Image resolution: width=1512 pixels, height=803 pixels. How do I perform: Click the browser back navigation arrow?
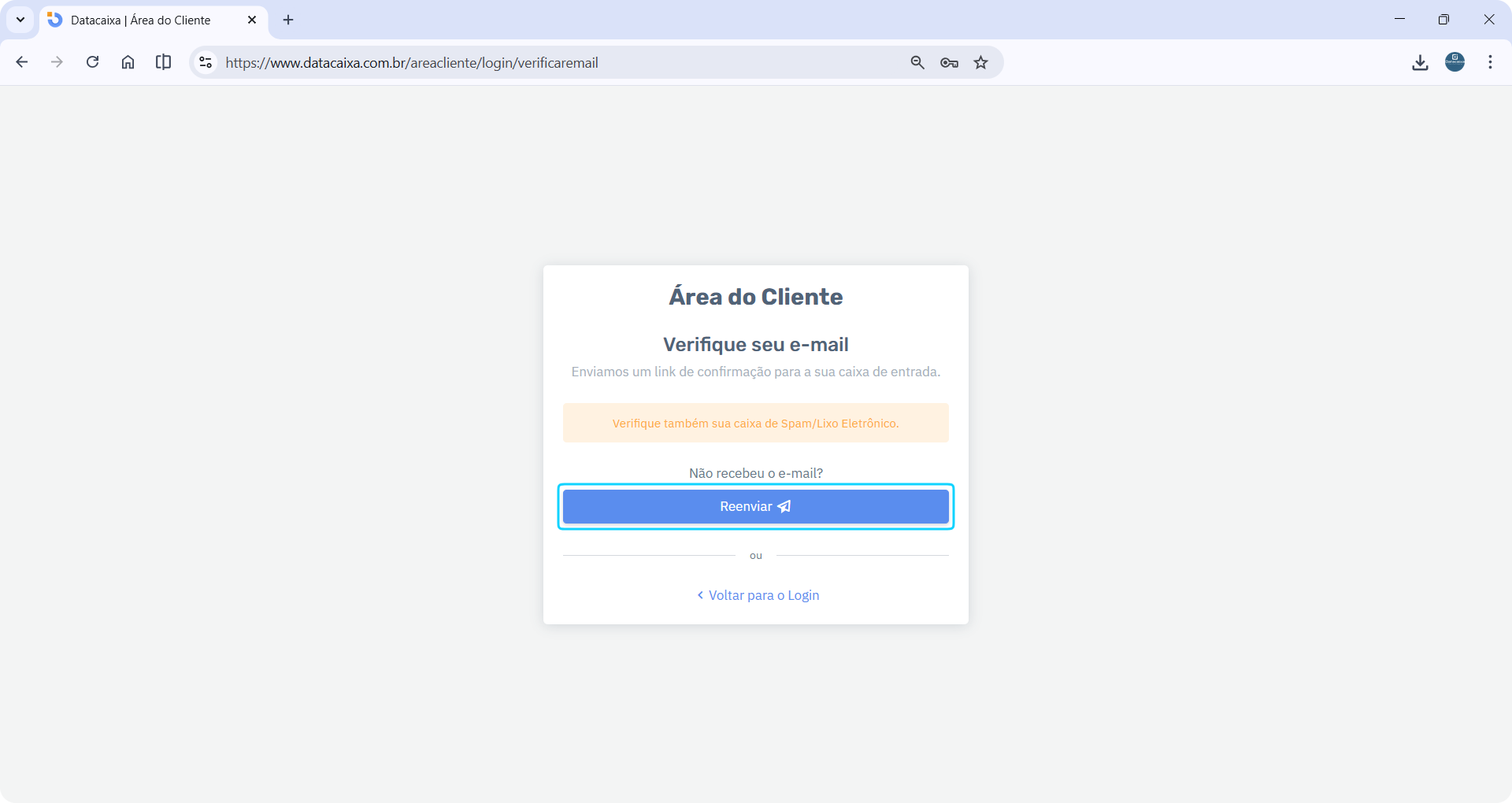point(22,62)
